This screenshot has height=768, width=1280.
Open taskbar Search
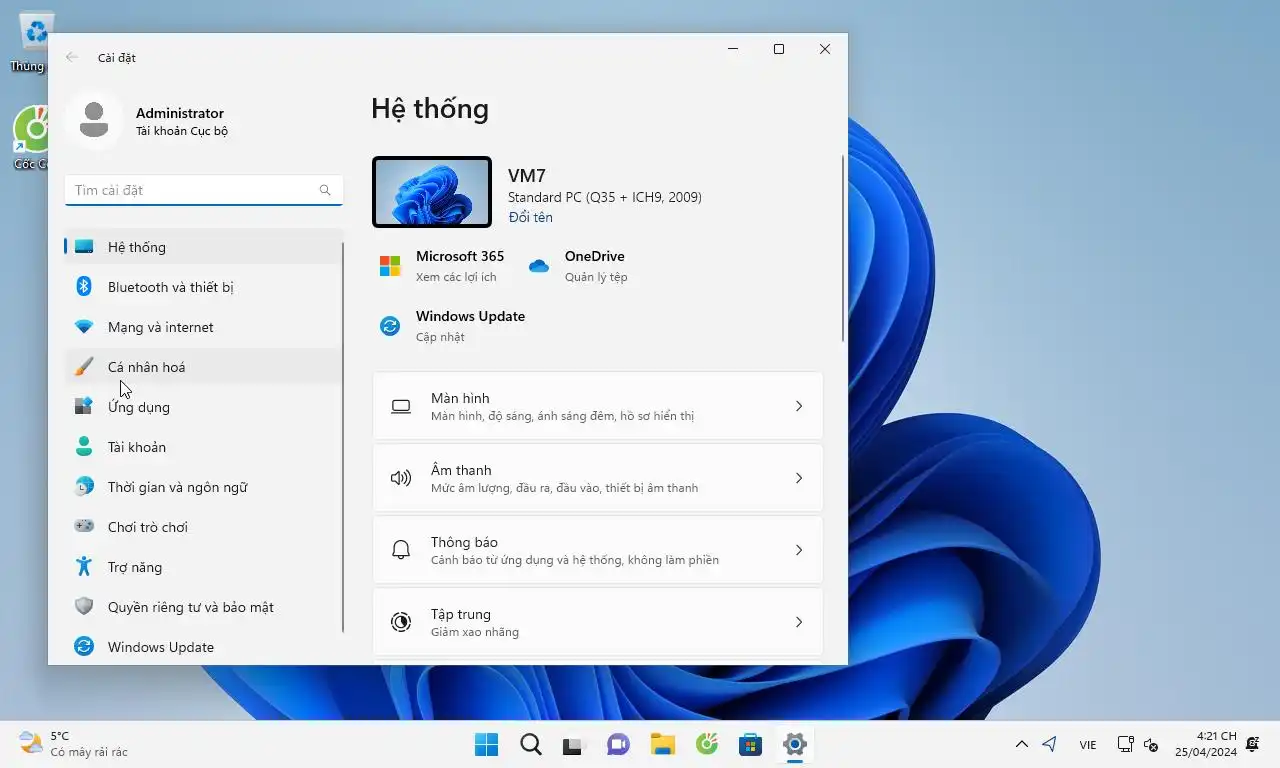(531, 744)
